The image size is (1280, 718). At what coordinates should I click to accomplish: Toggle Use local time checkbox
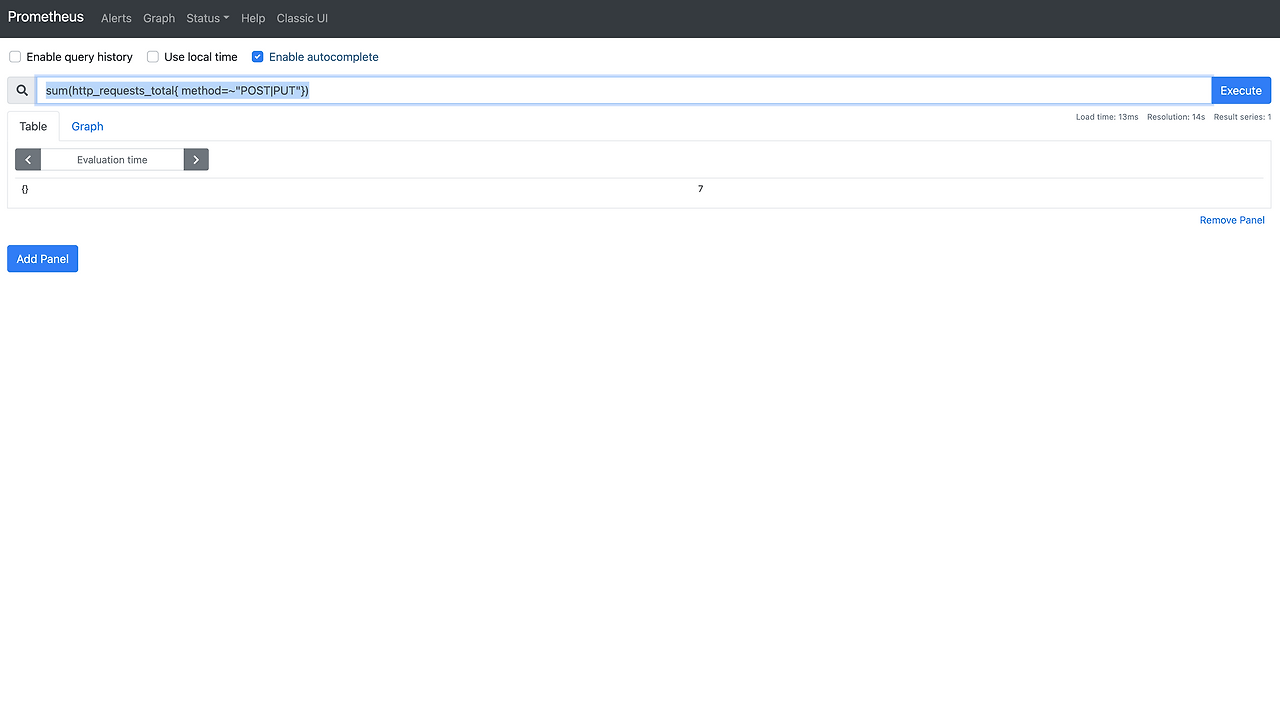coord(153,57)
